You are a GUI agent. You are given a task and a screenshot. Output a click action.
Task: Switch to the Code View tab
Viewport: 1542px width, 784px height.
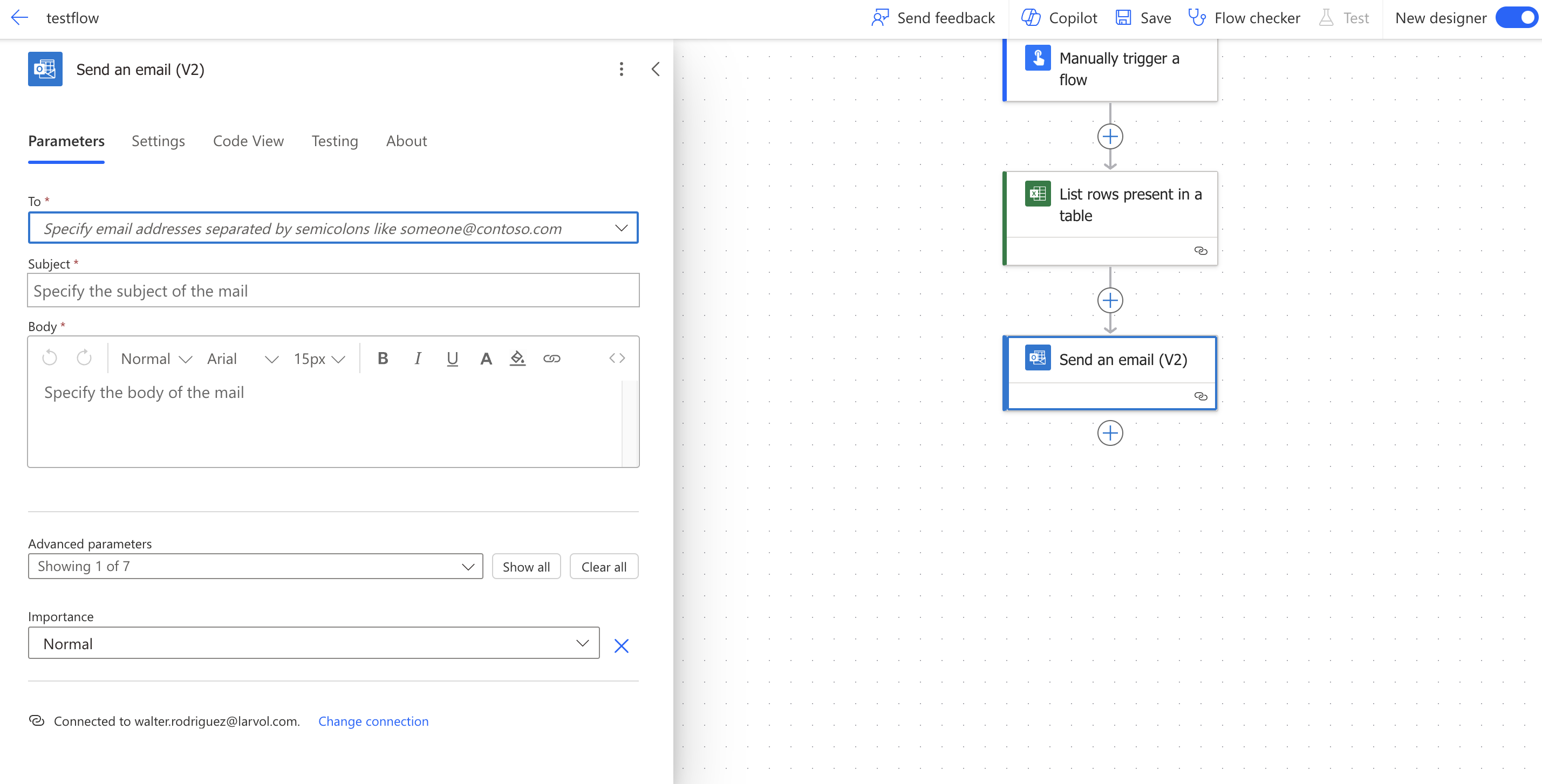click(248, 141)
